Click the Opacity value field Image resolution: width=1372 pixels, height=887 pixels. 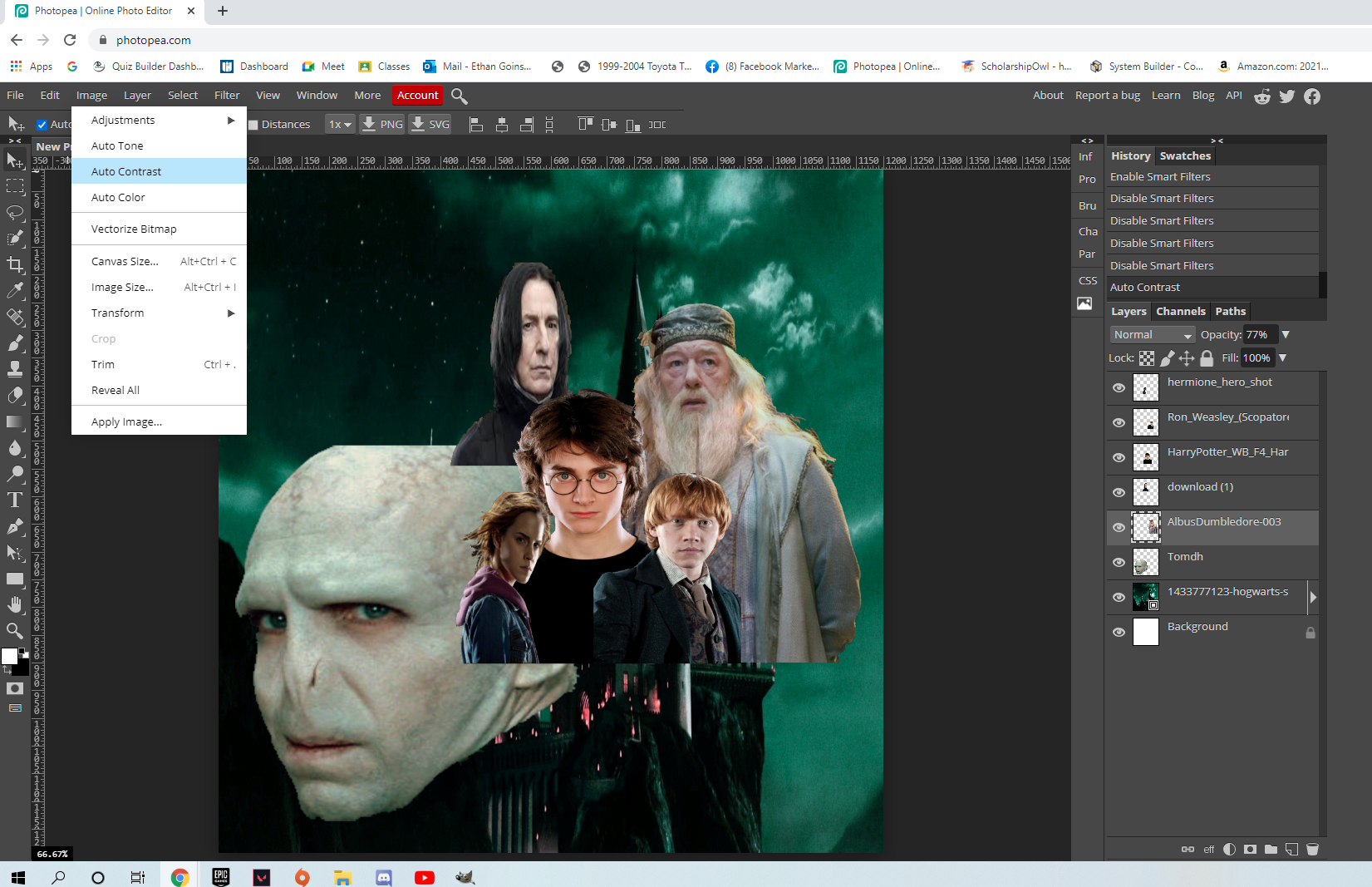1260,334
